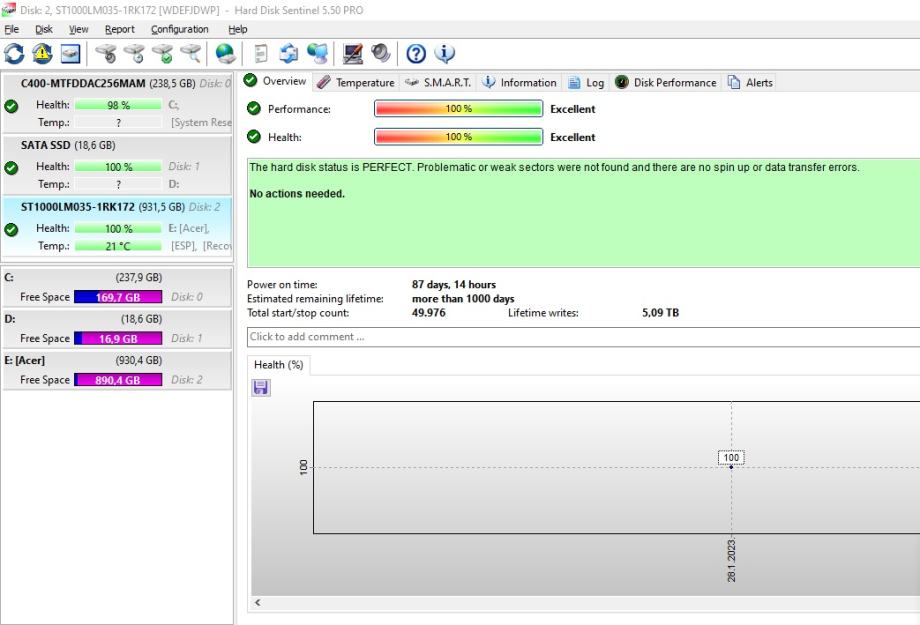Open the Configuration menu
This screenshot has width=920, height=625.
tap(179, 29)
